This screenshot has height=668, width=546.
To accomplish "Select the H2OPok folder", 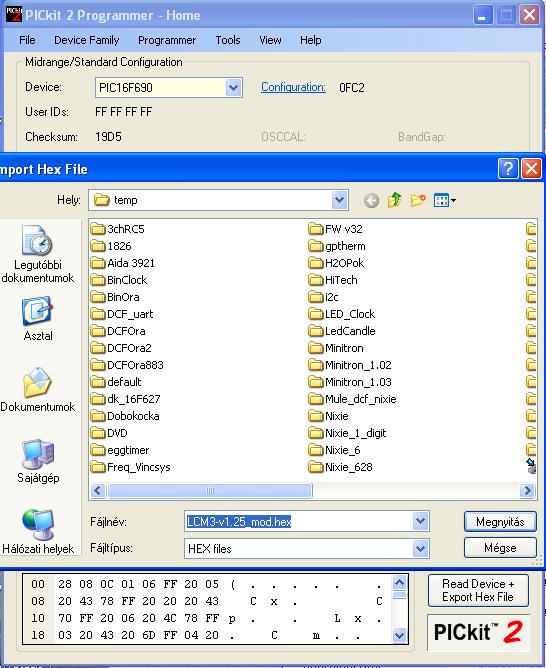I will [x=336, y=263].
